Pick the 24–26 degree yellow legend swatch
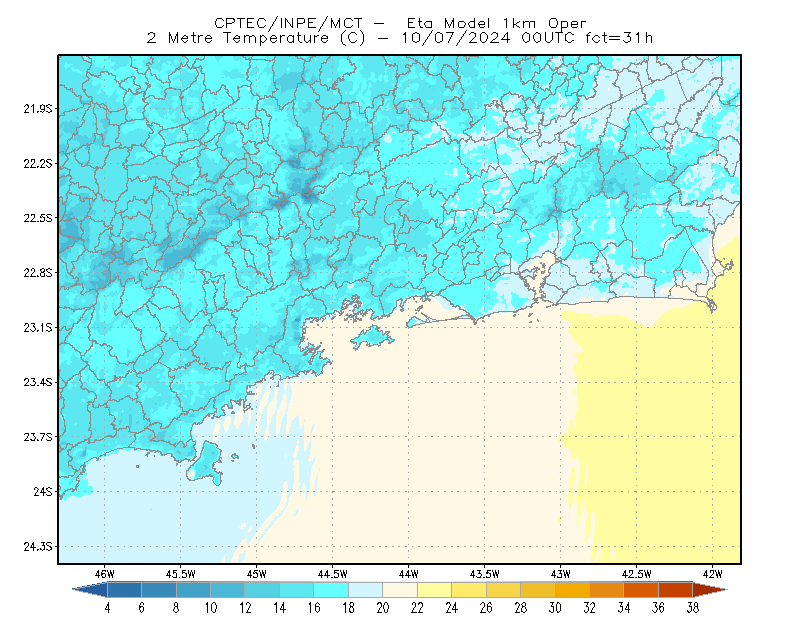Viewport: 800px width, 618px height. (469, 590)
